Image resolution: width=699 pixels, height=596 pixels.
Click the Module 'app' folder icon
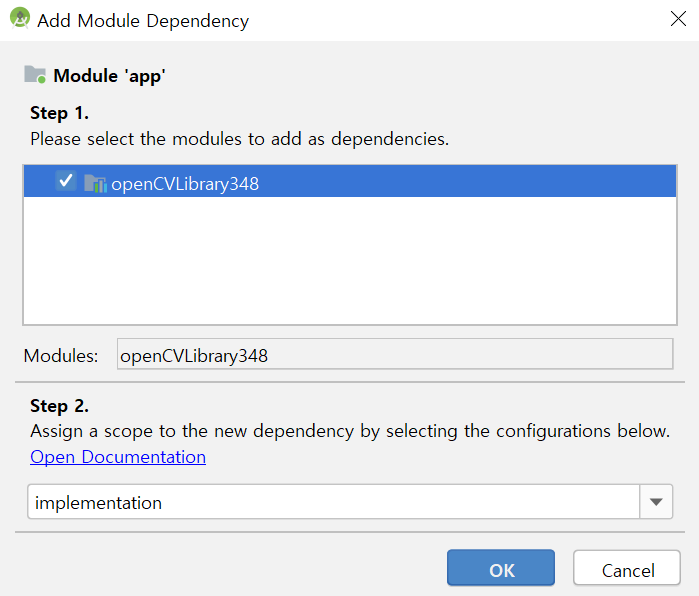click(35, 74)
